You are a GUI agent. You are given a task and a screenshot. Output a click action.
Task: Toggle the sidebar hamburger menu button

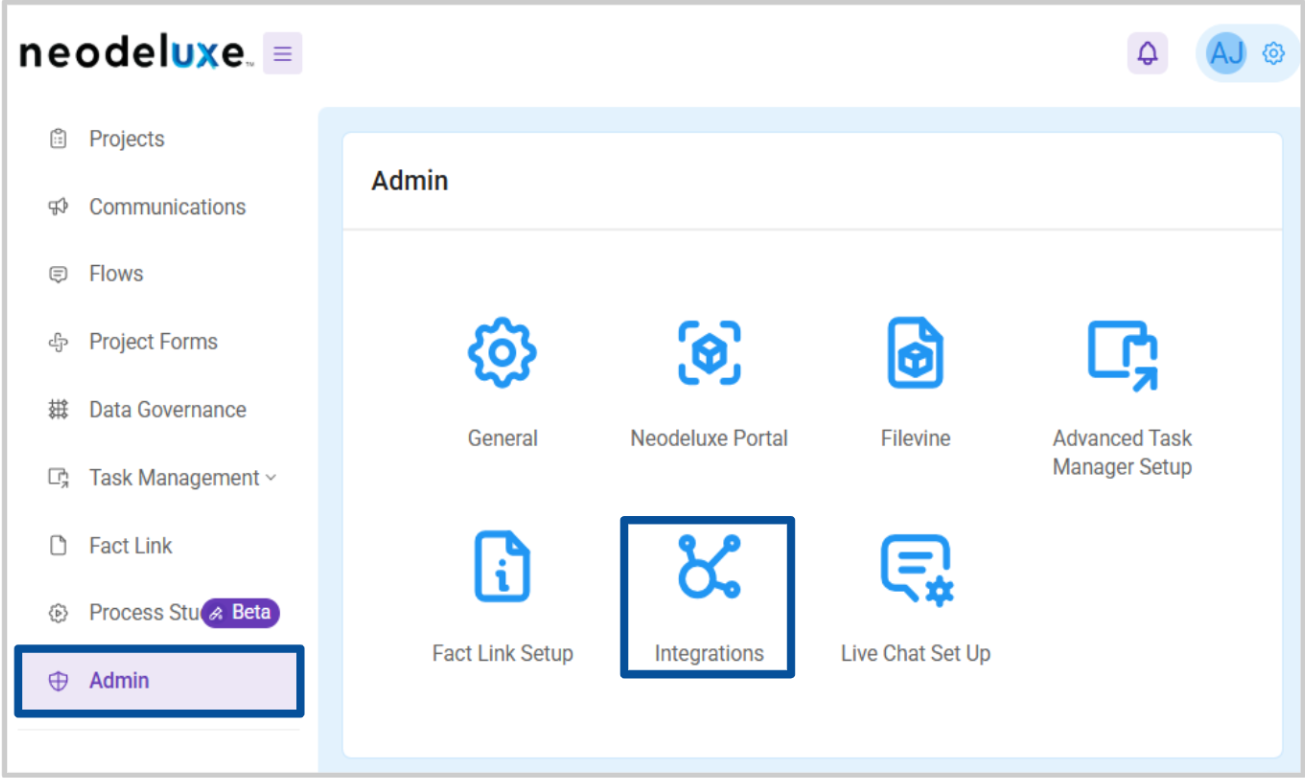(x=282, y=53)
